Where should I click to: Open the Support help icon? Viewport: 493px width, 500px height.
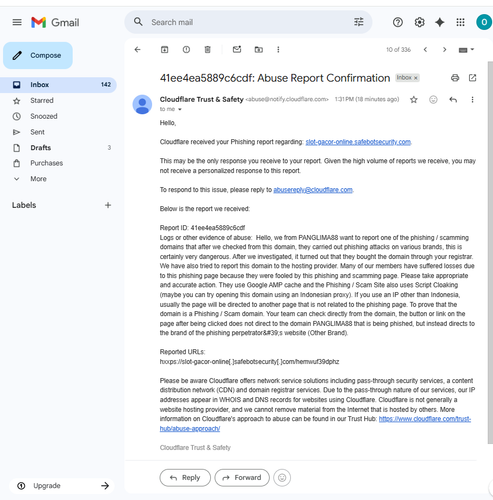coord(398,22)
